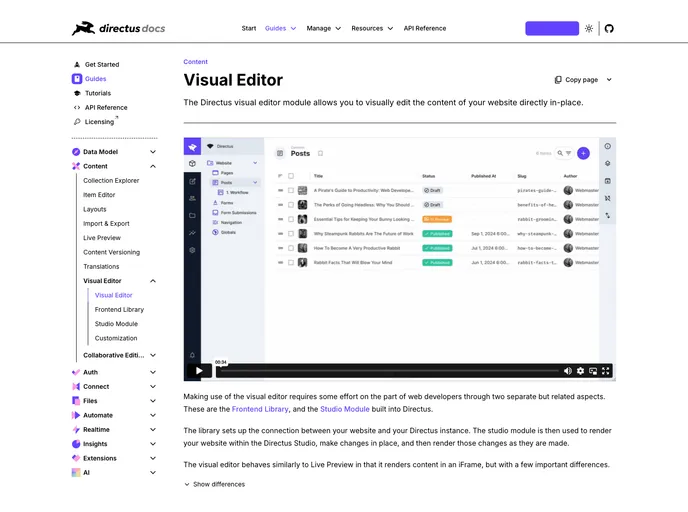The width and height of the screenshot is (688, 512).
Task: Enter video fullscreen mode
Action: coord(606,371)
